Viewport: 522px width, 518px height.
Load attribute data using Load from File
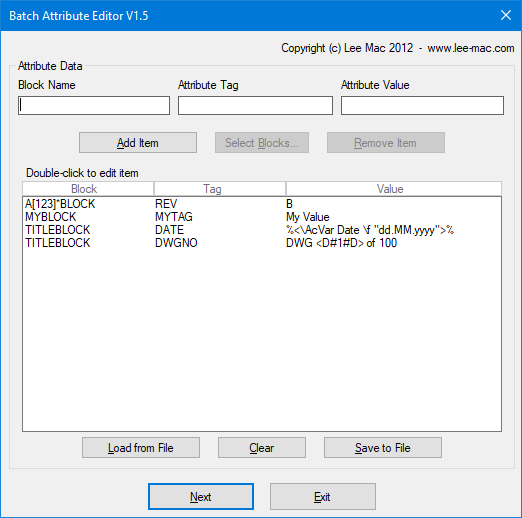tap(141, 448)
